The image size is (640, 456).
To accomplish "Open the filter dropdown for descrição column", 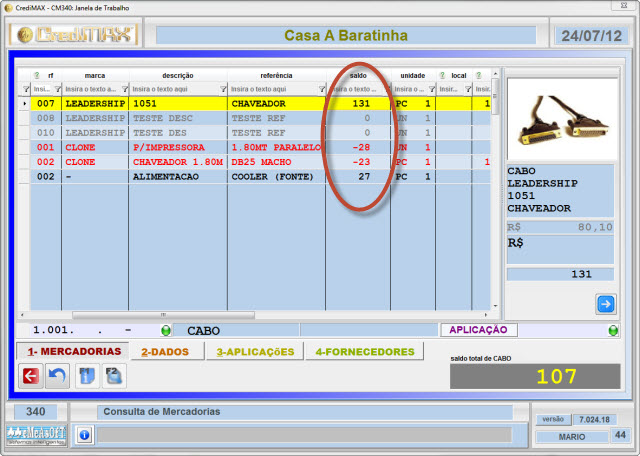I will 221,89.
